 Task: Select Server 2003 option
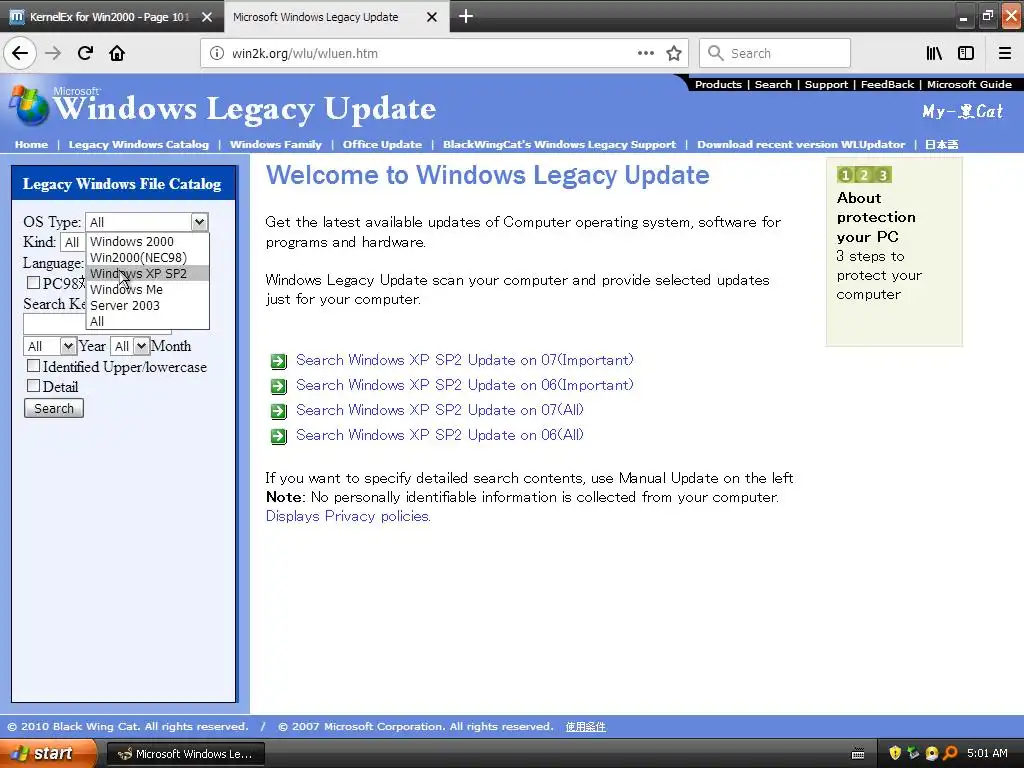pos(148,306)
